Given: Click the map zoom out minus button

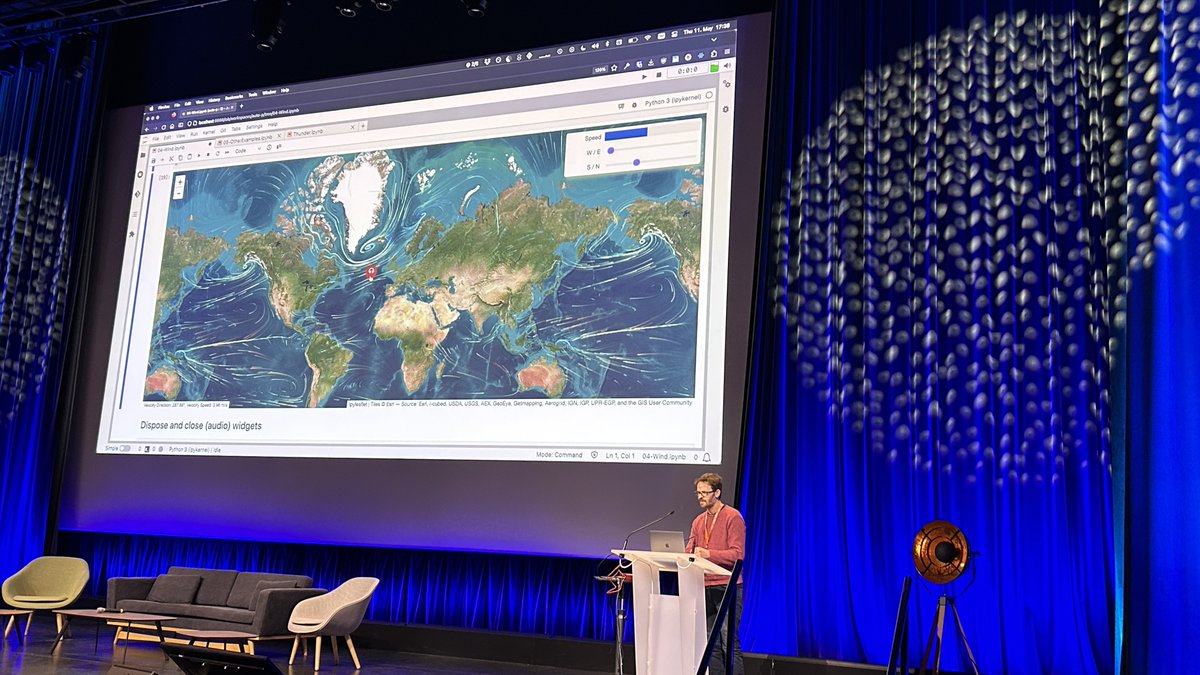Looking at the screenshot, I should 179,193.
